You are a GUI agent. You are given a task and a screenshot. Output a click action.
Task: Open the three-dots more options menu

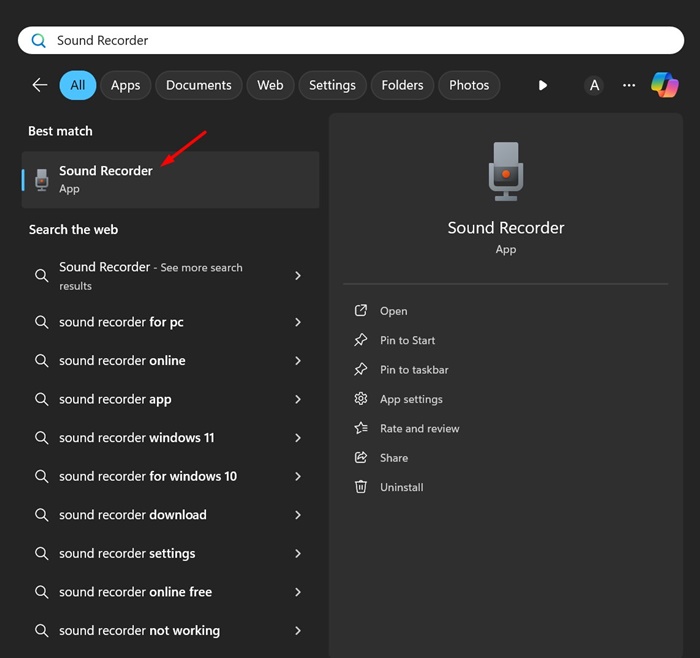[x=629, y=85]
